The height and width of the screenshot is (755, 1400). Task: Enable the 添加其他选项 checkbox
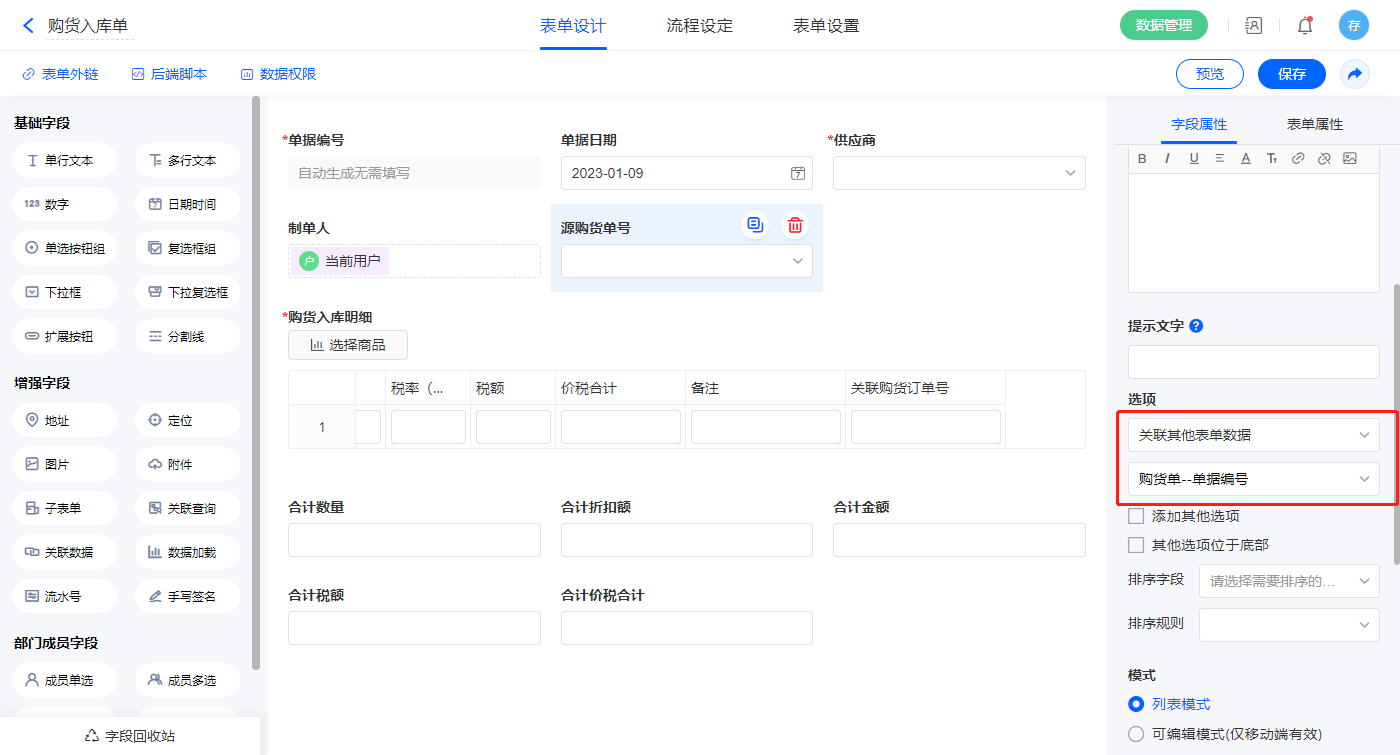pos(1136,516)
